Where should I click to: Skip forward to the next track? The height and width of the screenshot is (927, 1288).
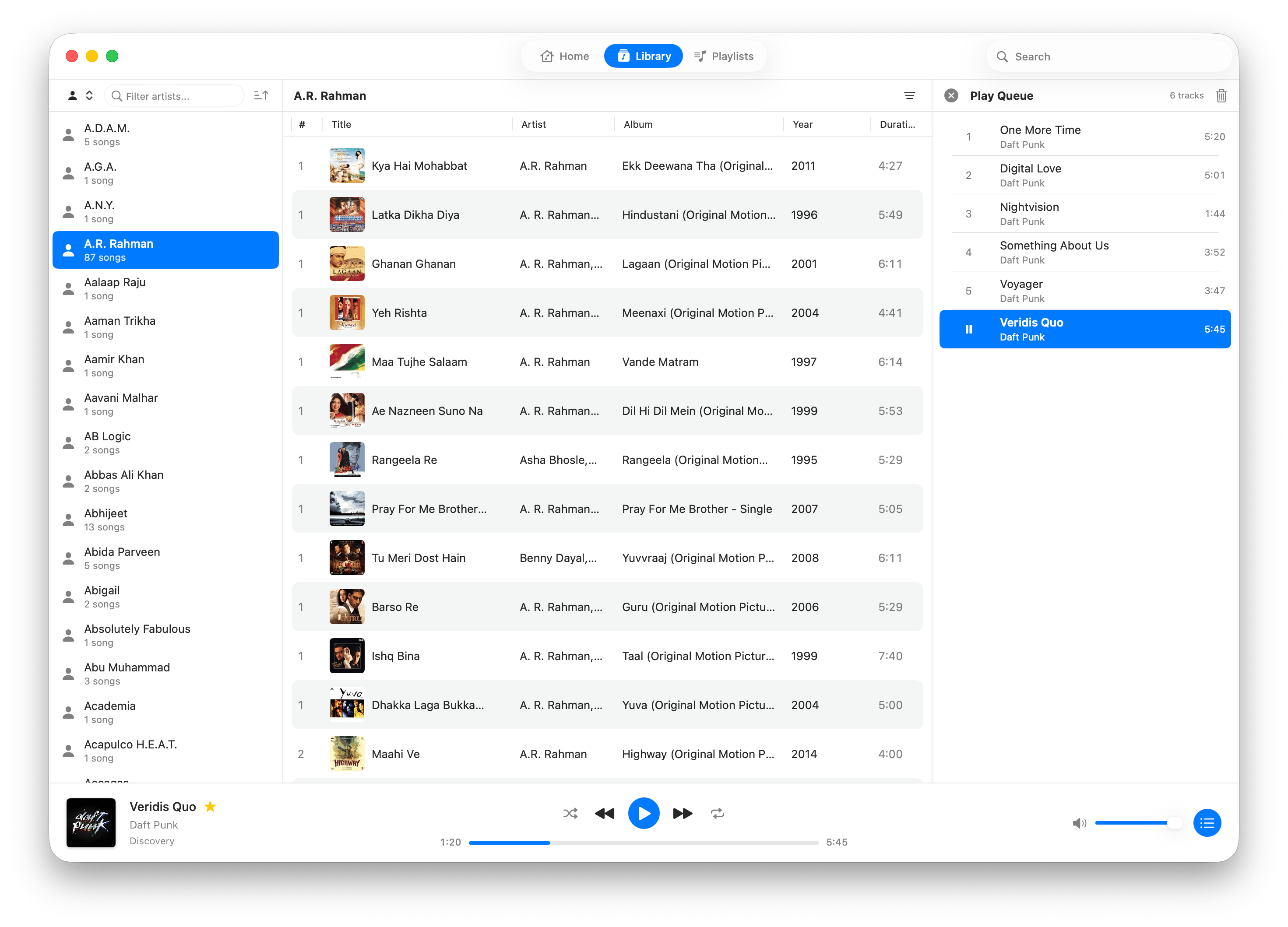(683, 813)
